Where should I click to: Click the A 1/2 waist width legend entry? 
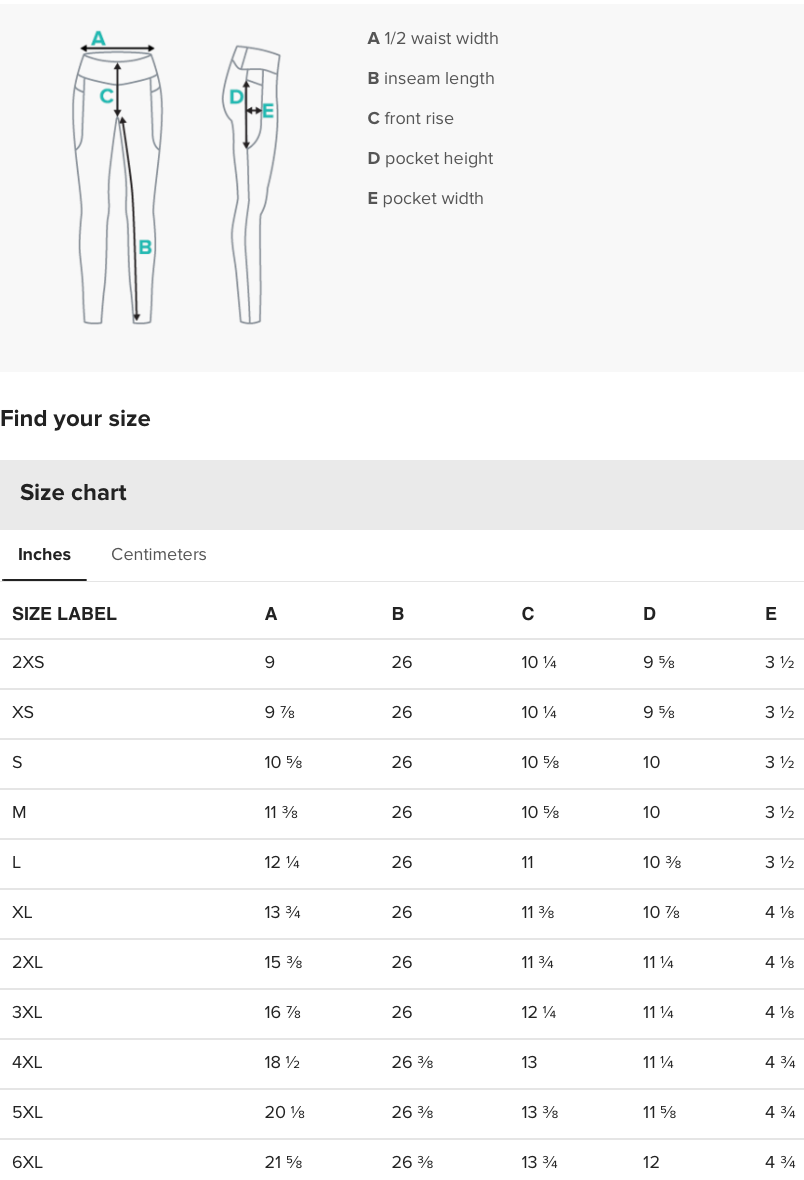433,38
